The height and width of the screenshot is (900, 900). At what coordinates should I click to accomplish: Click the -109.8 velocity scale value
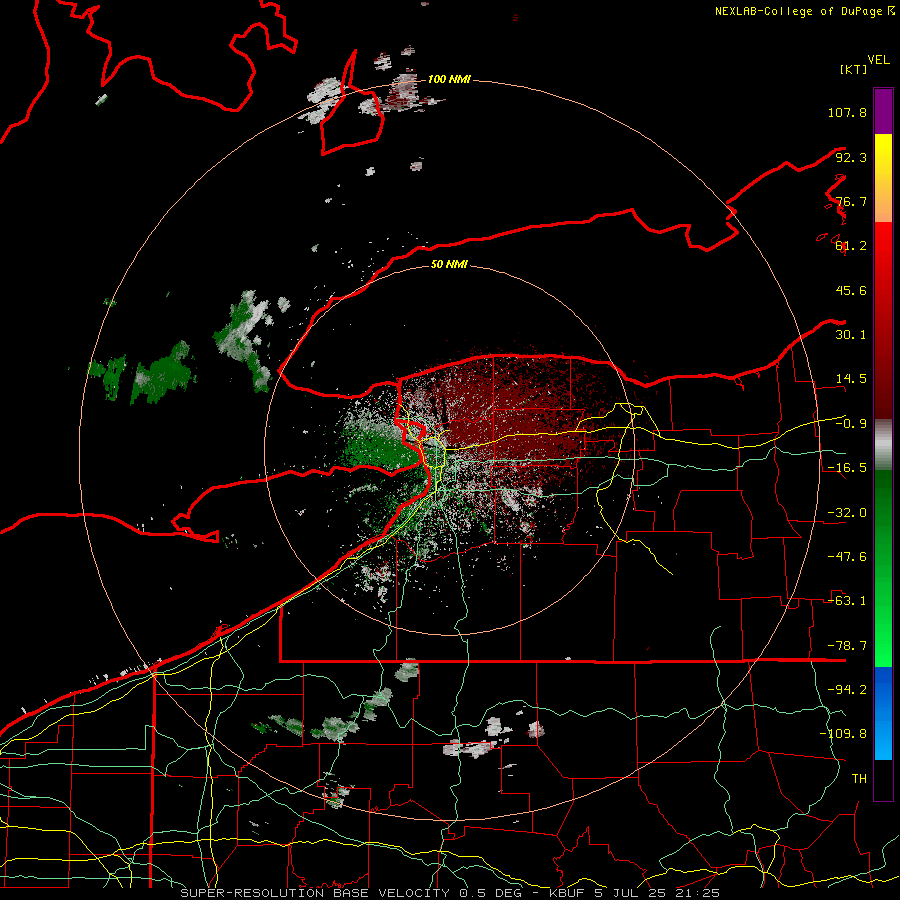point(843,734)
